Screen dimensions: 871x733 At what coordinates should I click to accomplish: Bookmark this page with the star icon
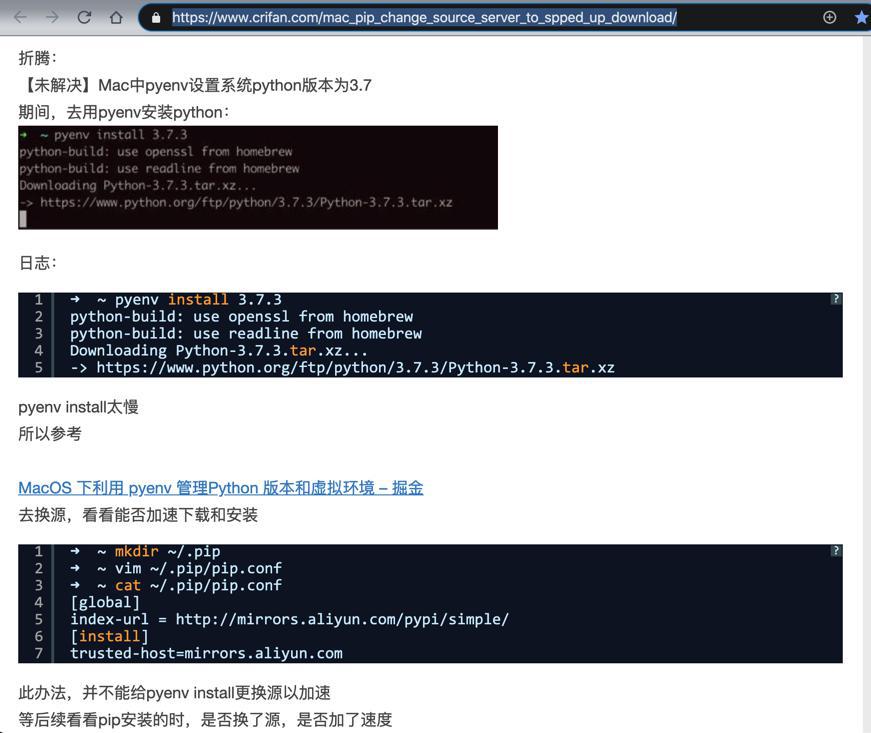862,17
